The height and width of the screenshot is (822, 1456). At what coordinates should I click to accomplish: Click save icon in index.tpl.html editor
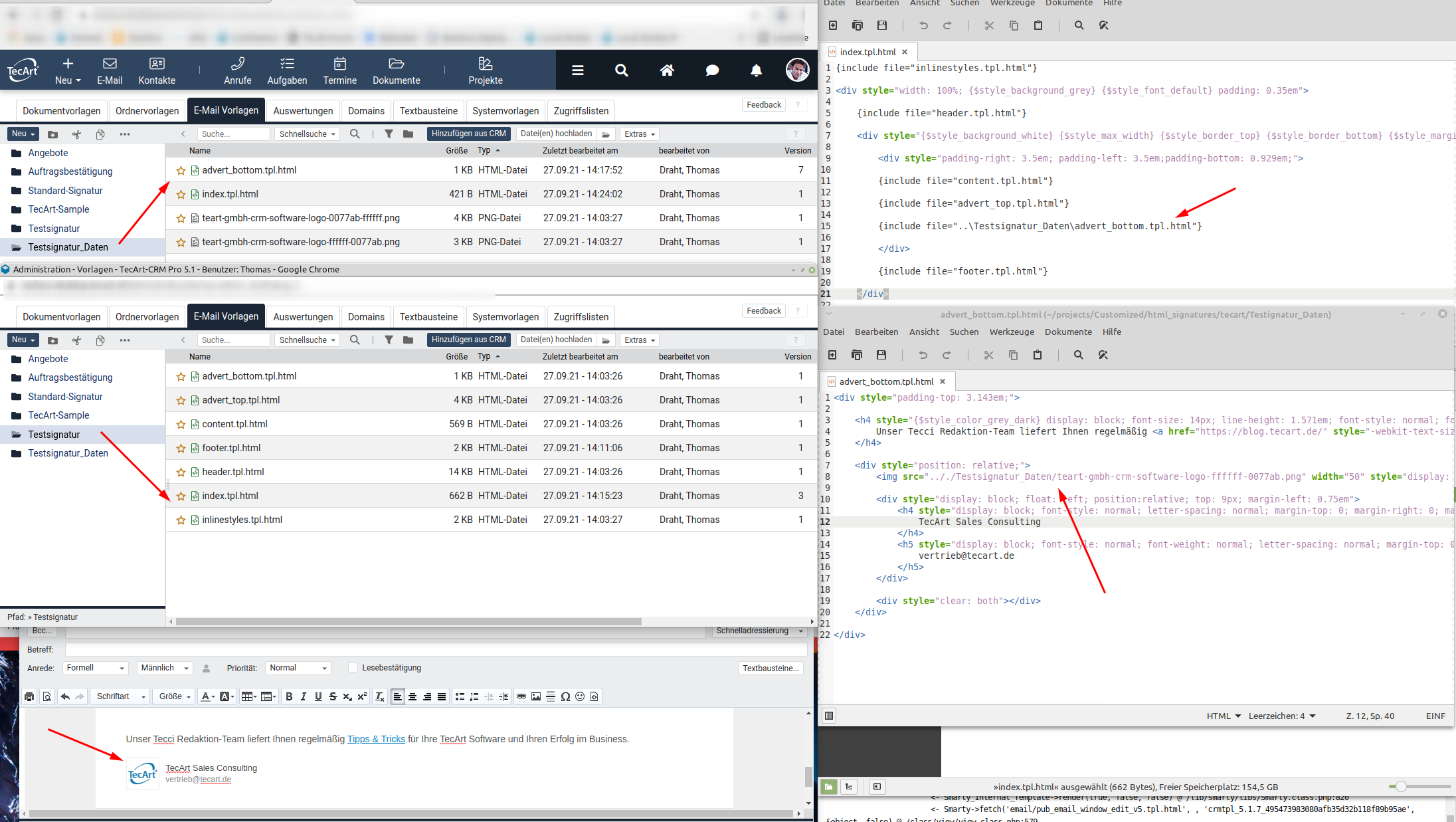pyautogui.click(x=882, y=25)
